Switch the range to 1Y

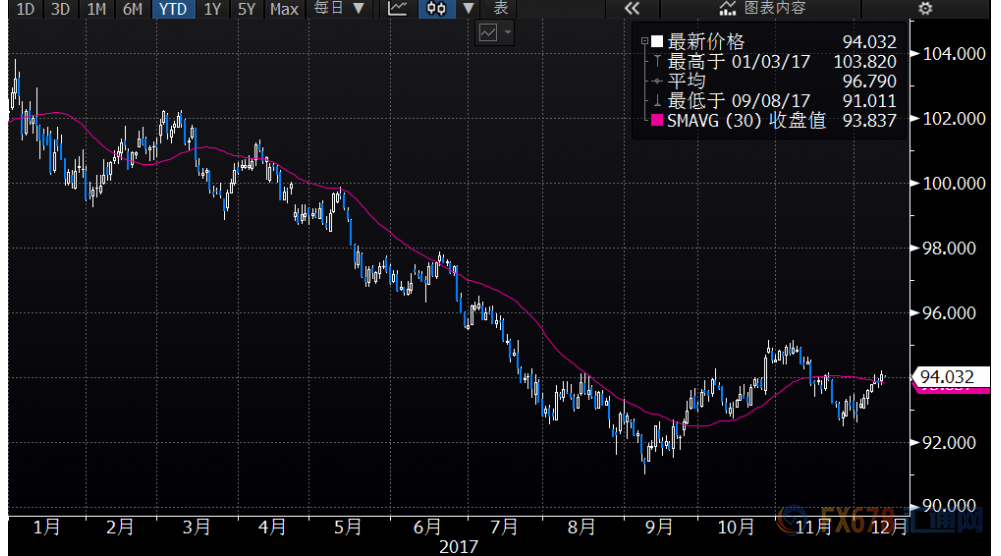212,9
